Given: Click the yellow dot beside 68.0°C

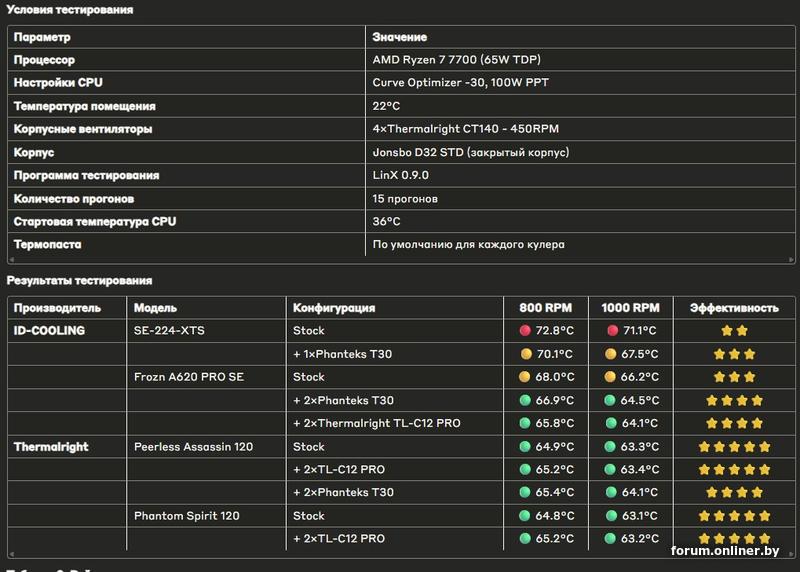Looking at the screenshot, I should tap(524, 377).
